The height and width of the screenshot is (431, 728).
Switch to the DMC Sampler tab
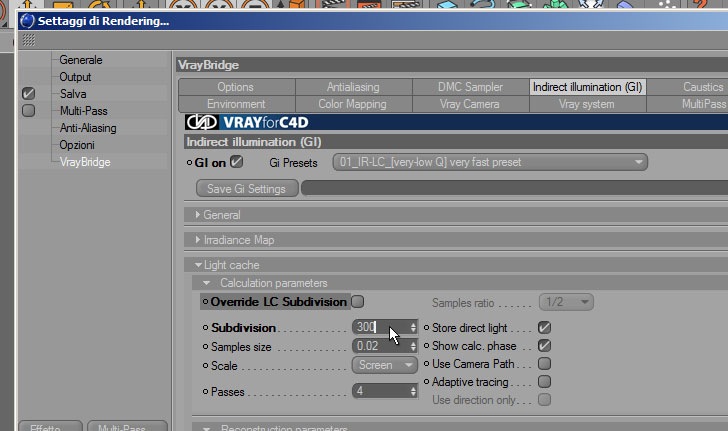(470, 87)
